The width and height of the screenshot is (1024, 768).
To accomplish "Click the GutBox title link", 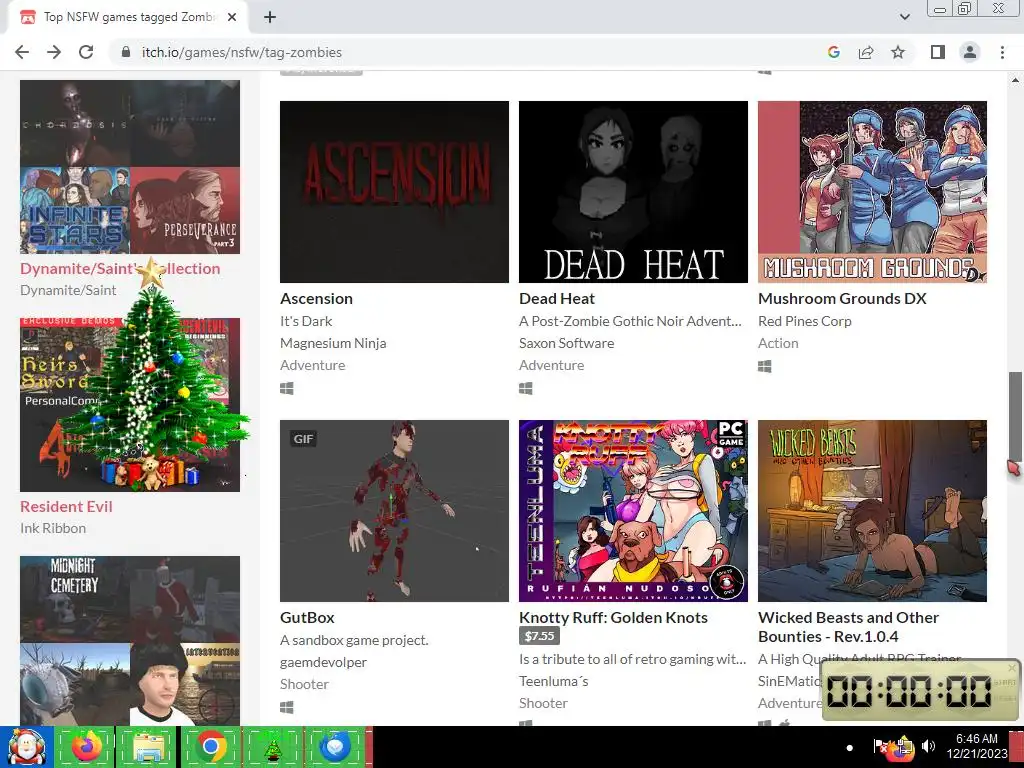I will tap(307, 617).
